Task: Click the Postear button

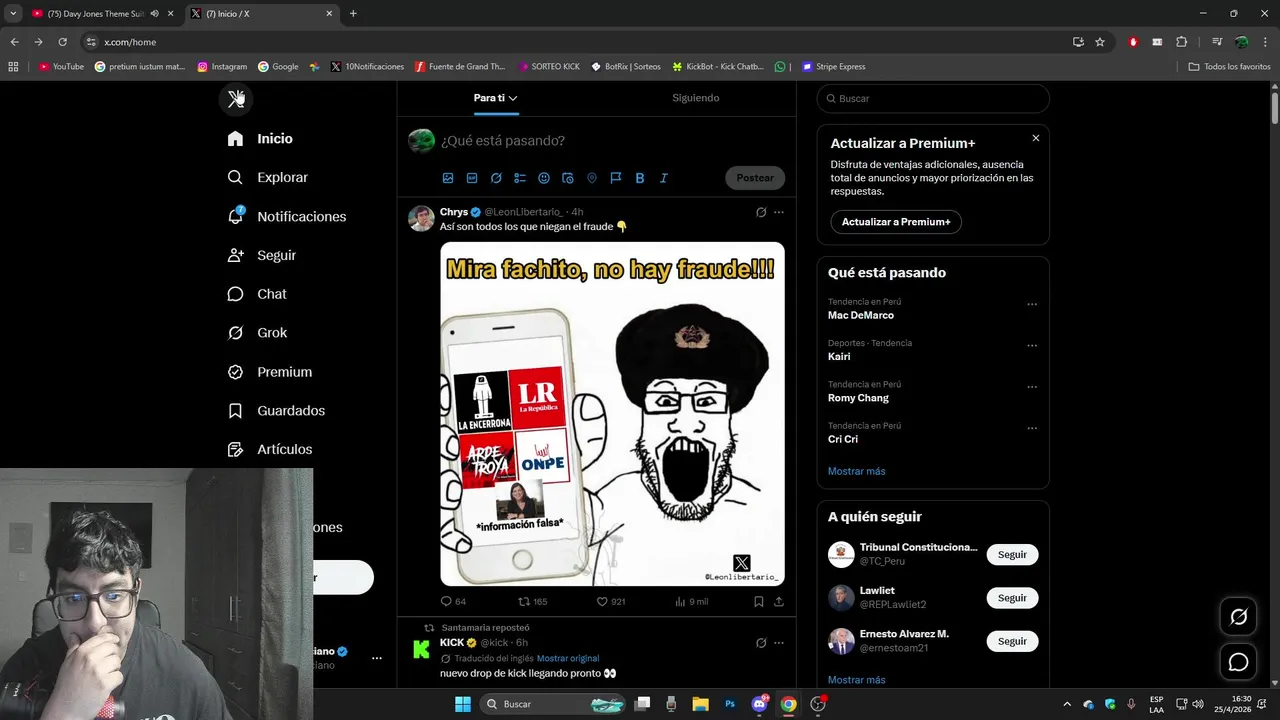Action: coord(755,178)
